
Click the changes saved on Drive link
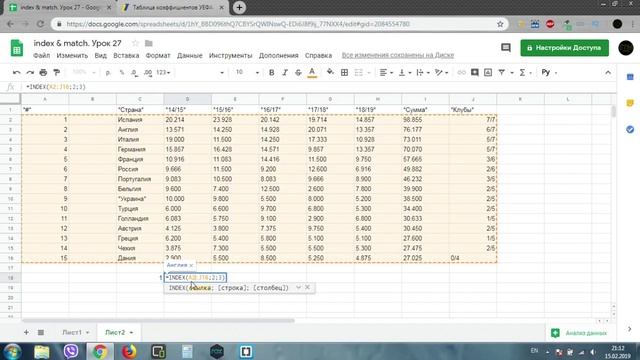point(398,55)
